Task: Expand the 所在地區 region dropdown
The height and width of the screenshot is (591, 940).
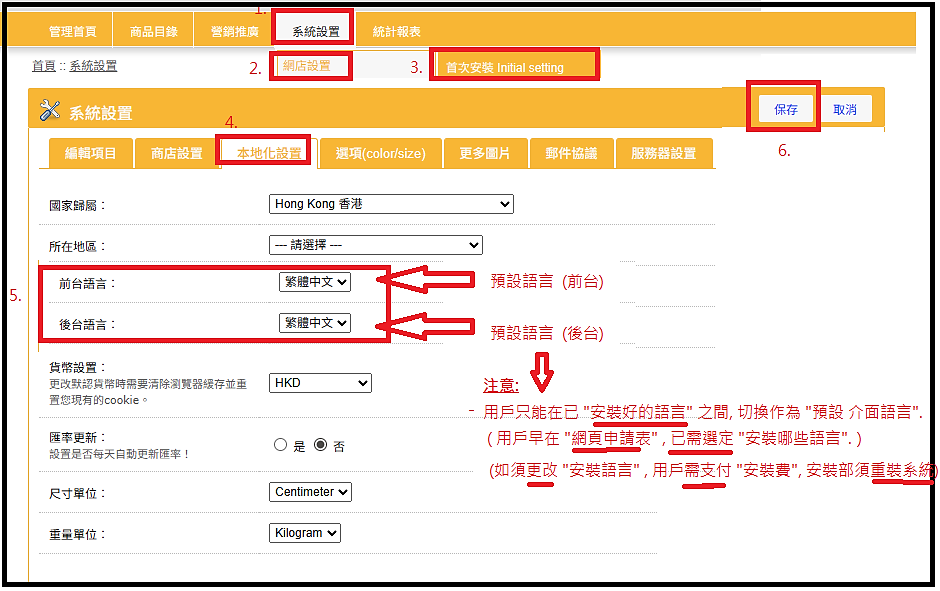Action: click(375, 245)
